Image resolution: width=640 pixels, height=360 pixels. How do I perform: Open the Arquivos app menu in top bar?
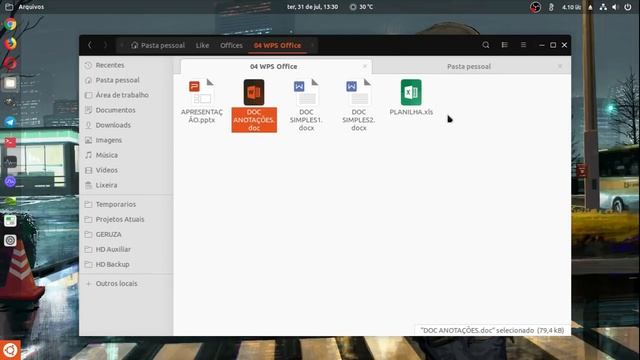point(25,7)
